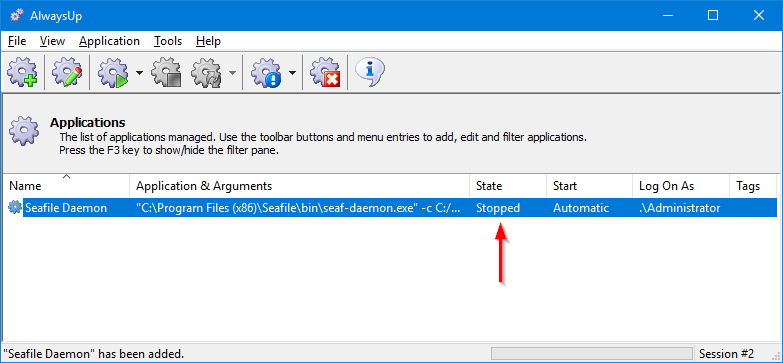
Task: Click the Restart Application gear icon
Action: (x=206, y=73)
